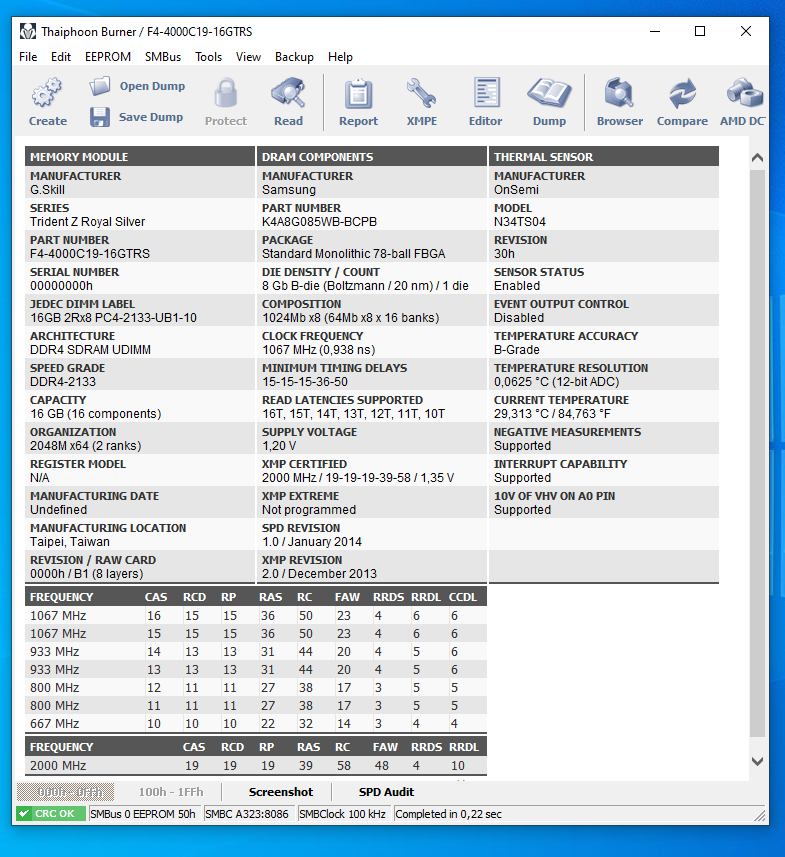
Task: Open the Tools menu
Action: pyautogui.click(x=208, y=57)
